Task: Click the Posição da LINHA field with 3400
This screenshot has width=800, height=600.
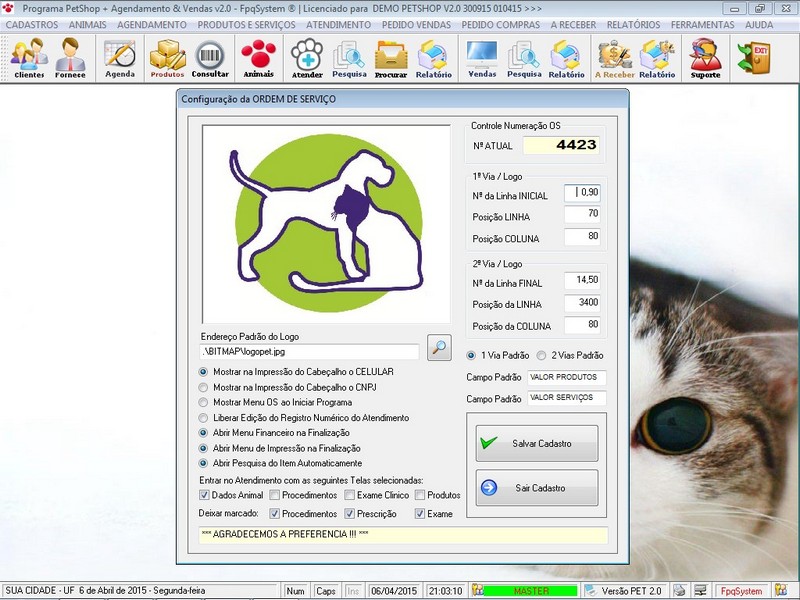Action: click(x=582, y=303)
